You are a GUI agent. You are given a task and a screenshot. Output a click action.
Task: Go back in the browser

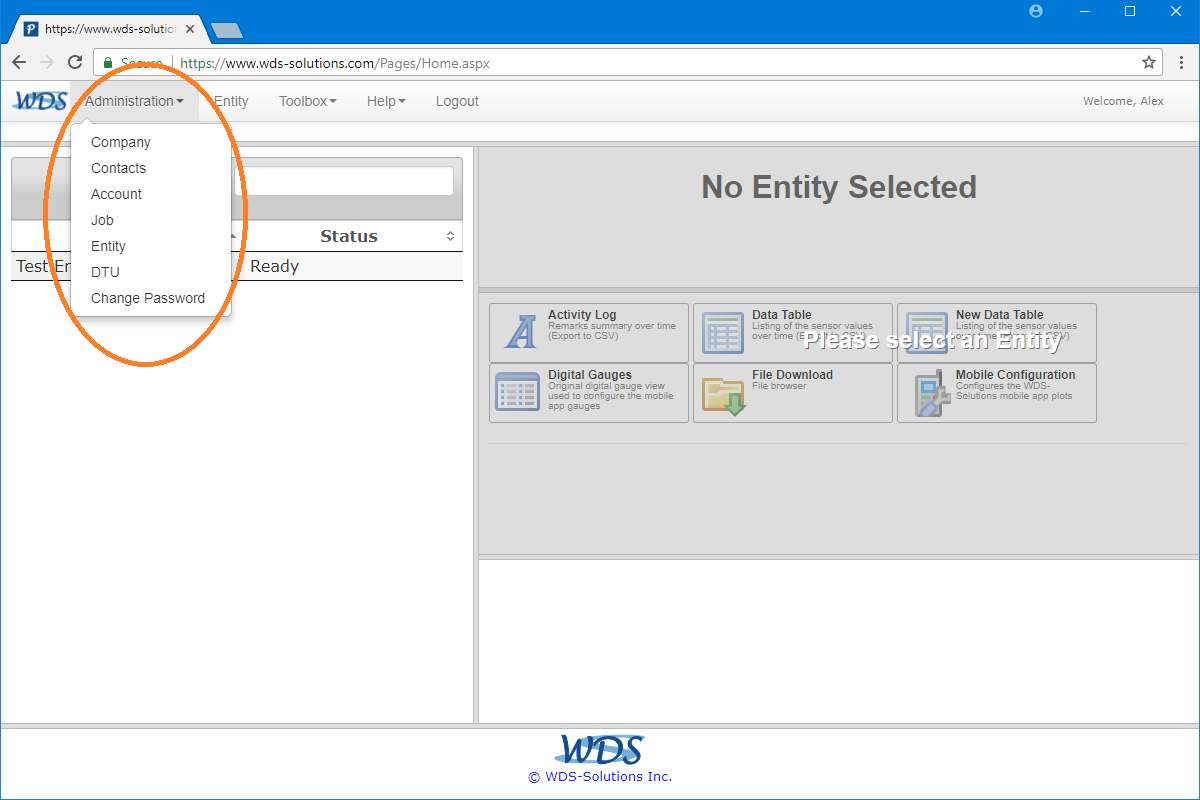[19, 62]
